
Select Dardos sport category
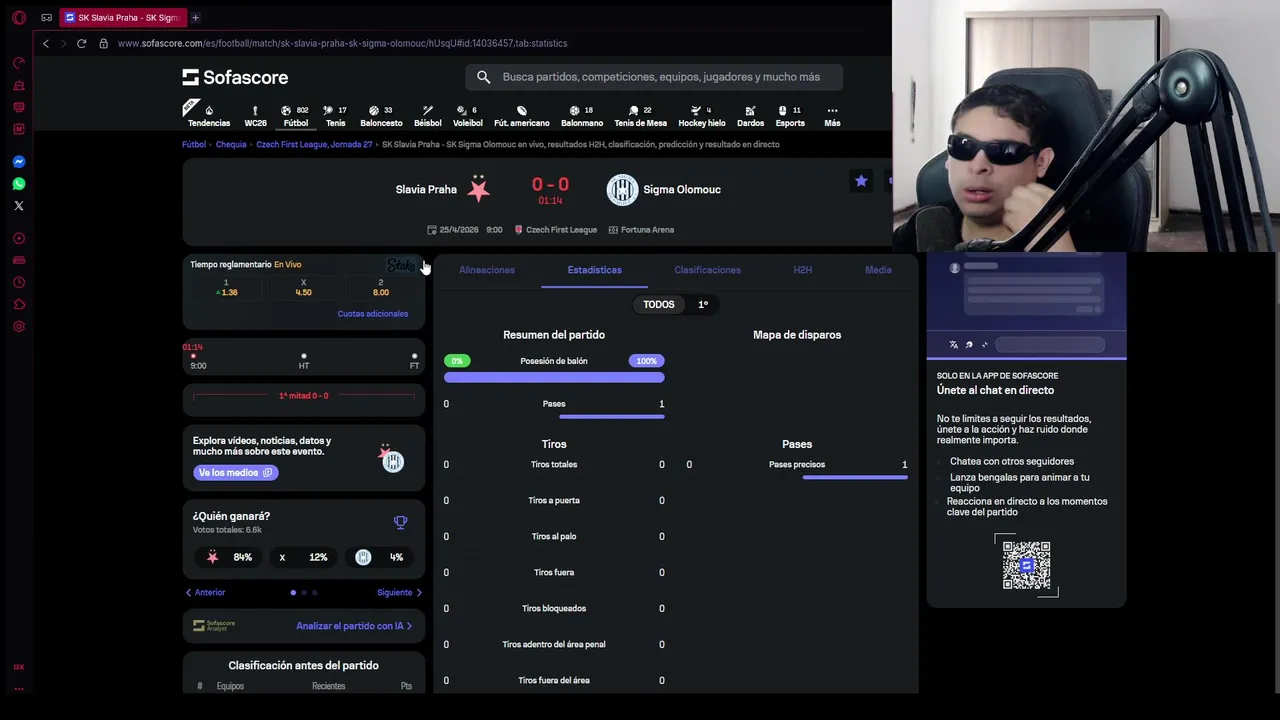(x=750, y=116)
